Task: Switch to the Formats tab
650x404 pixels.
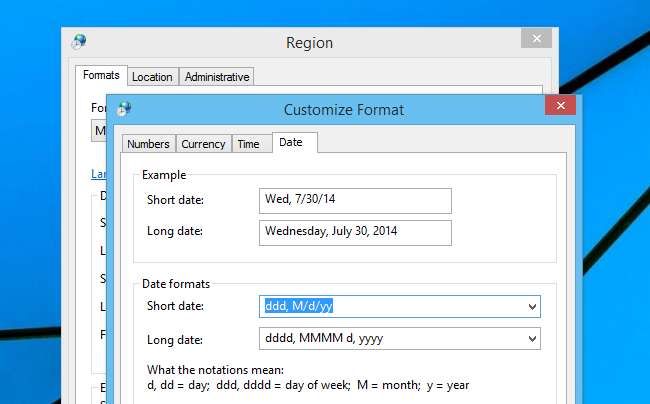Action: [x=101, y=75]
